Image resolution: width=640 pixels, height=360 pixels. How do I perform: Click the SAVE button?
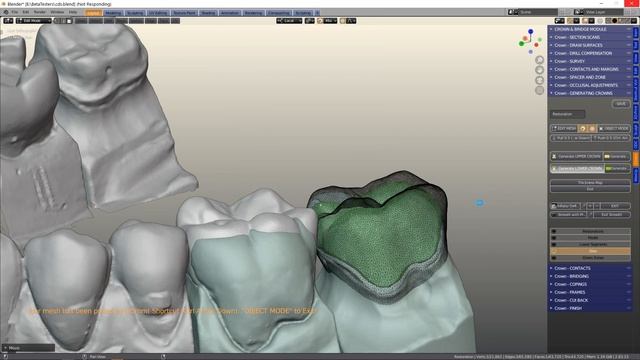(x=621, y=104)
